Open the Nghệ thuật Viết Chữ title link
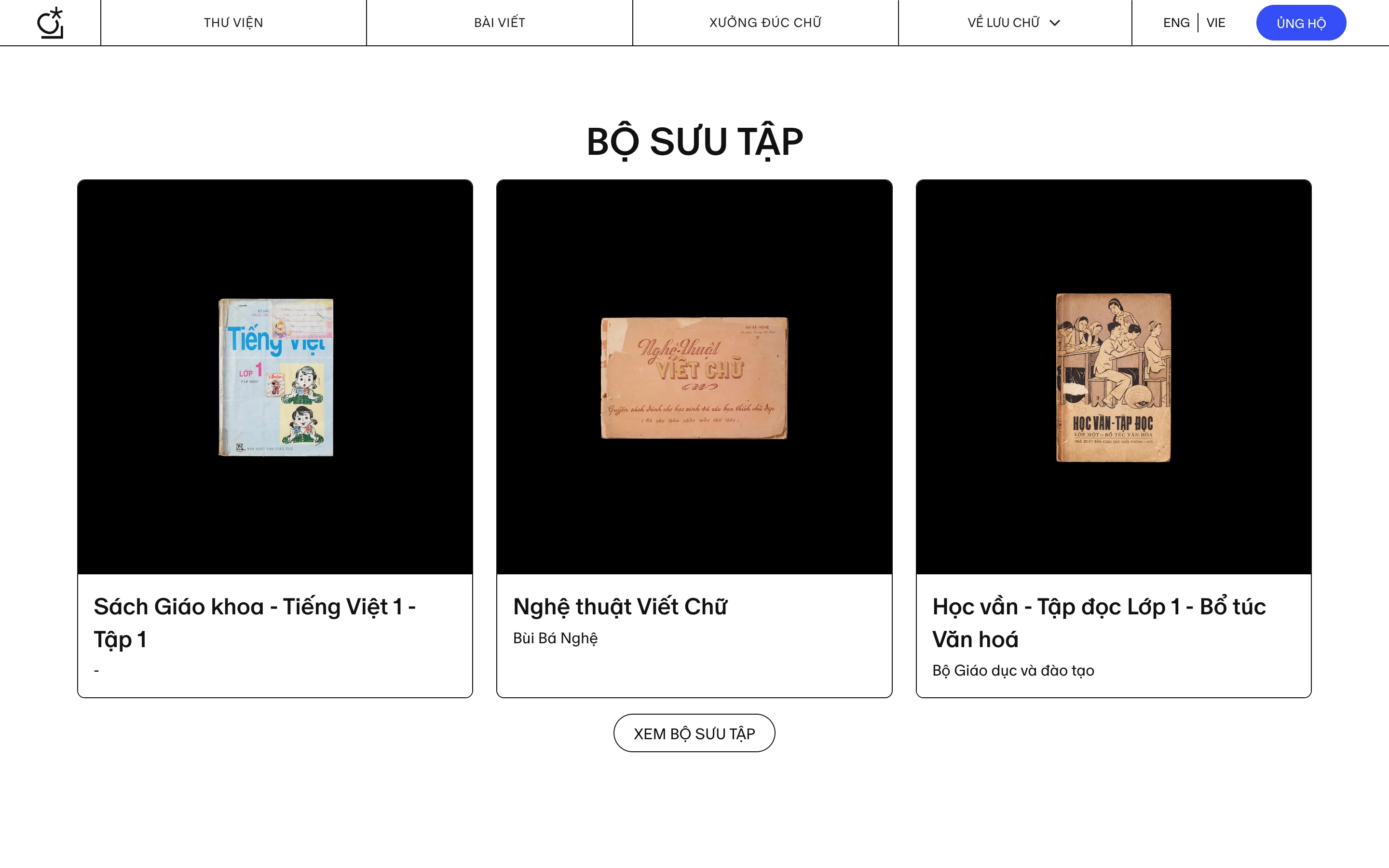This screenshot has width=1389, height=868. (620, 607)
